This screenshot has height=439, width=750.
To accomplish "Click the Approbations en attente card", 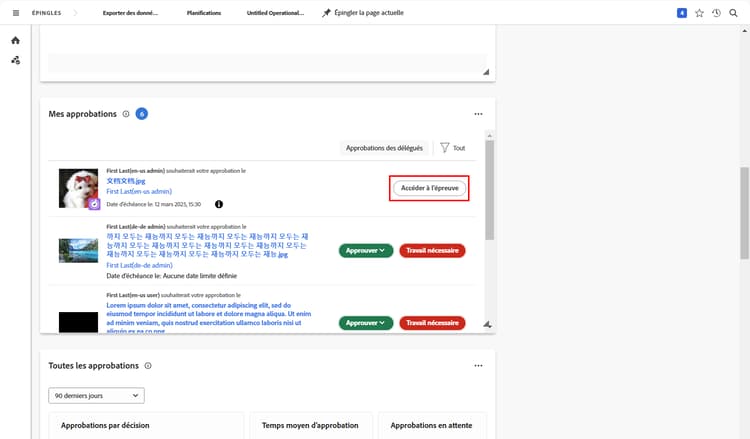I will tap(432, 426).
